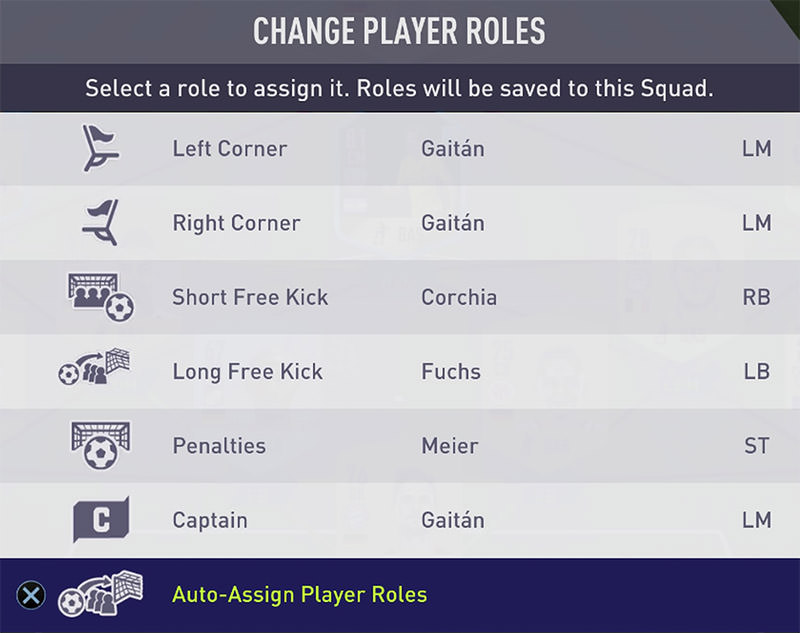Click the Left Corner flag icon

pos(100,148)
